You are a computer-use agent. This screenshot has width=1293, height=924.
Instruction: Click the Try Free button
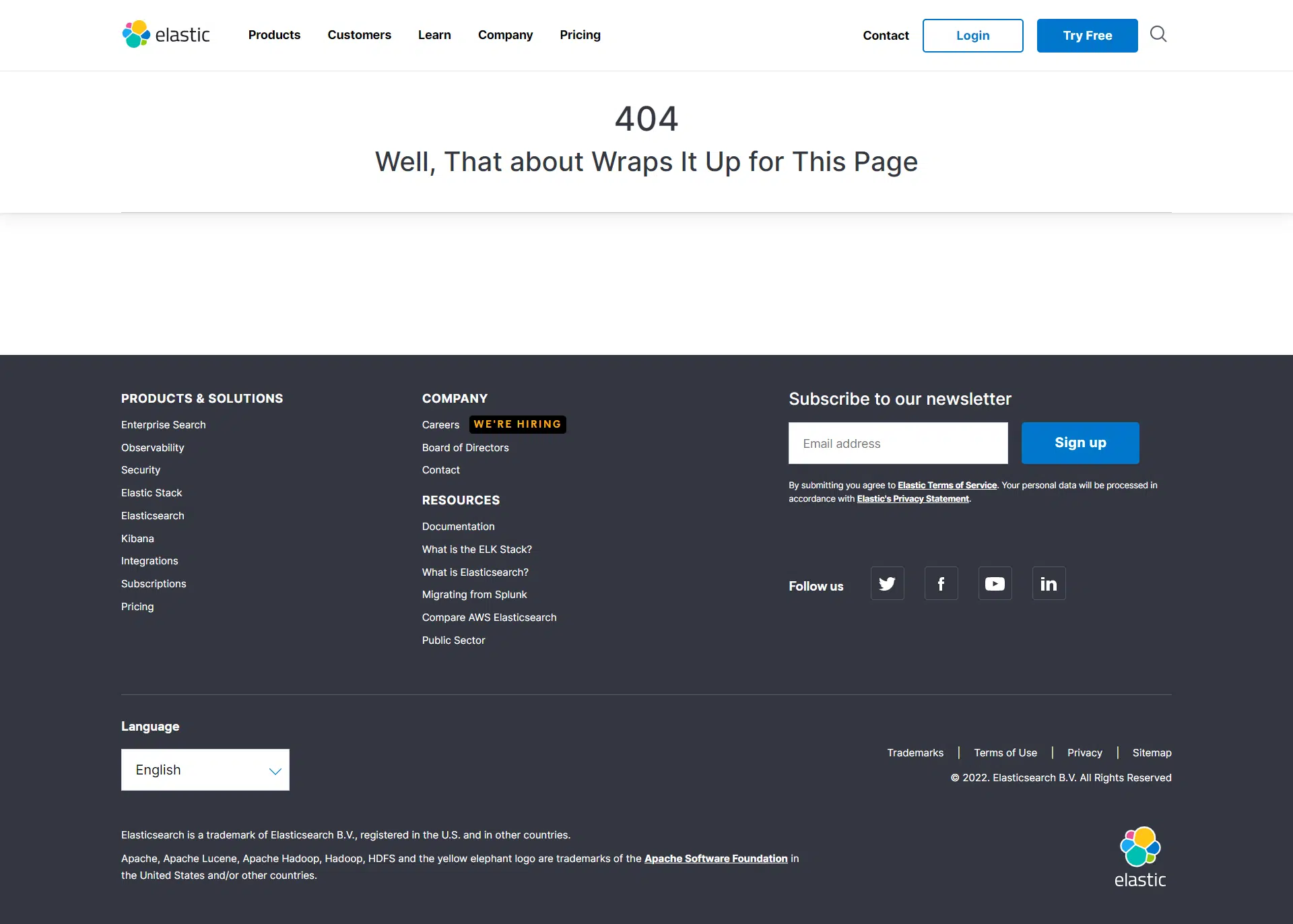click(1087, 36)
